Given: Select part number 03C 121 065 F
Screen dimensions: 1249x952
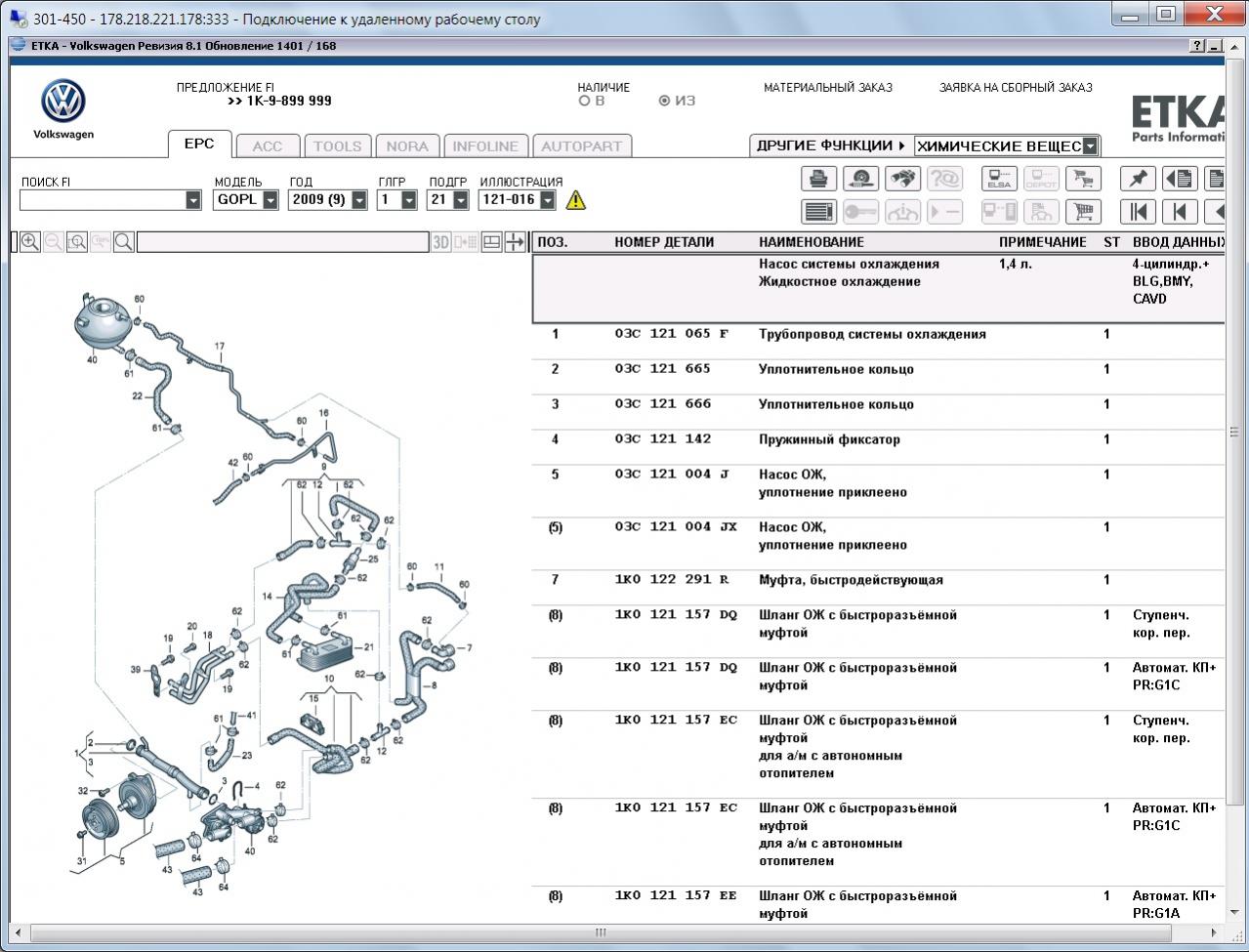Looking at the screenshot, I should point(672,334).
